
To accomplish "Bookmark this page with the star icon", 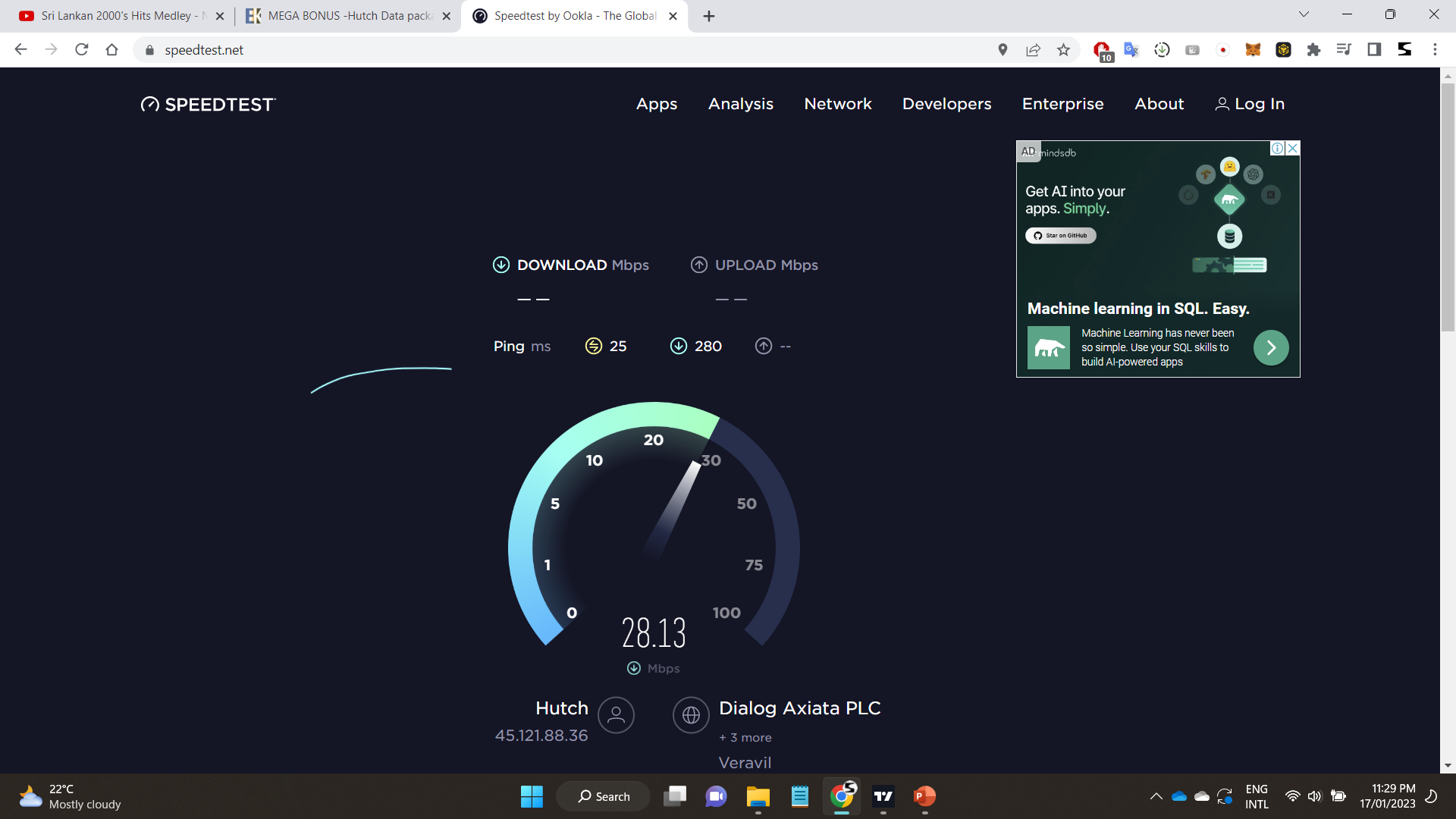I will coord(1063,50).
